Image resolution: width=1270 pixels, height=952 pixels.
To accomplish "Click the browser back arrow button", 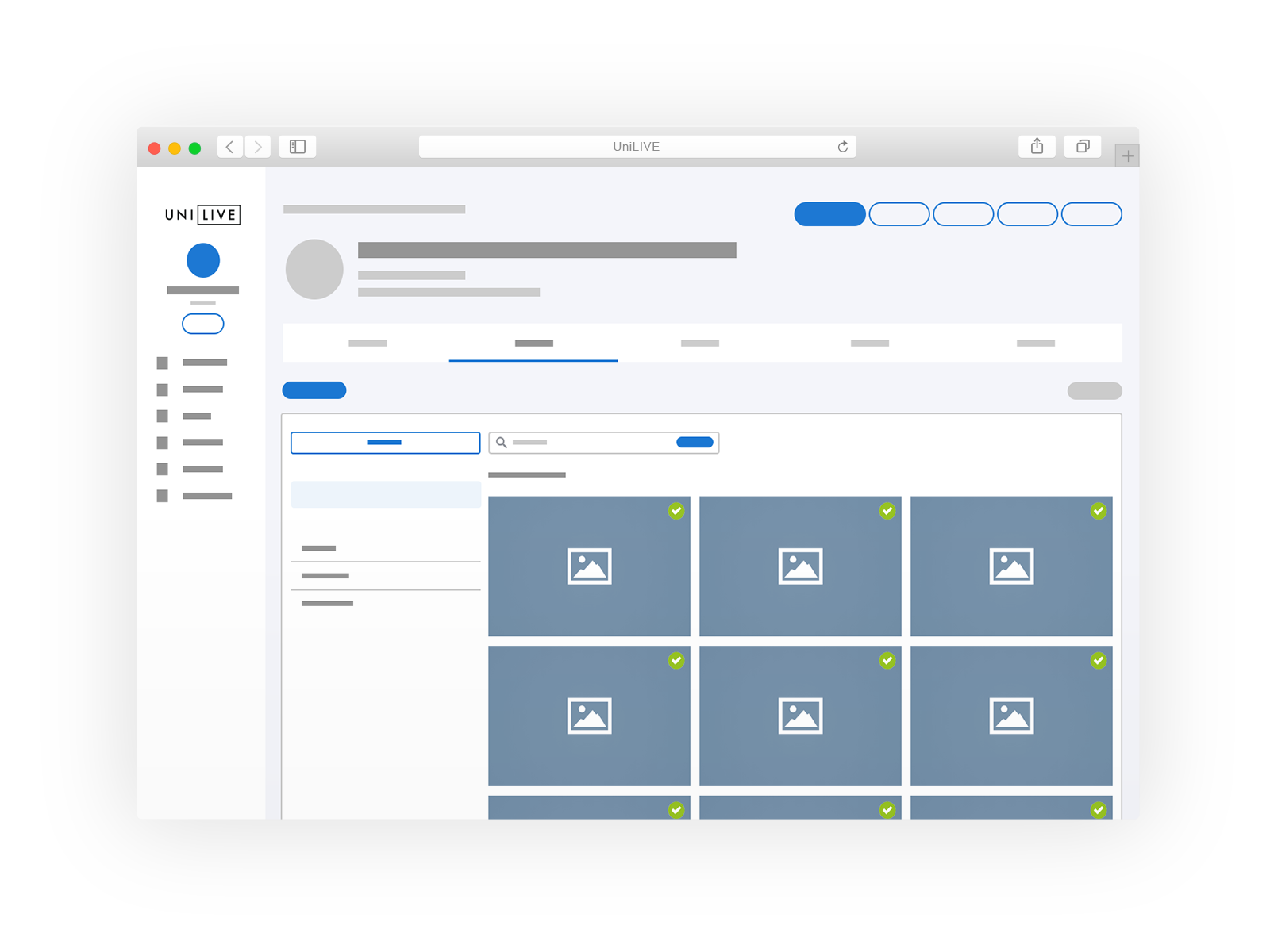I will click(x=229, y=147).
